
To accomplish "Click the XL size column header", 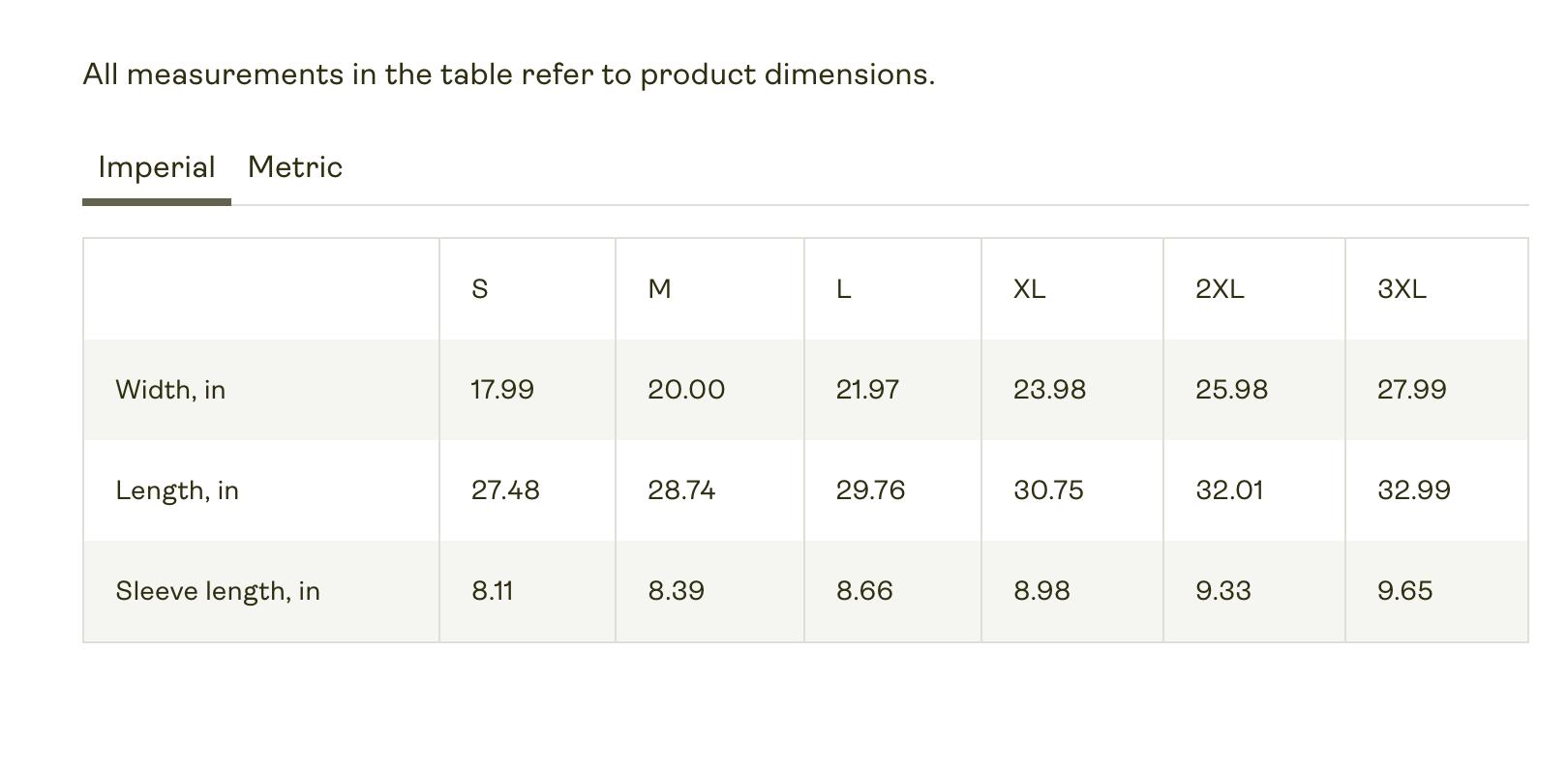I will point(1029,289).
